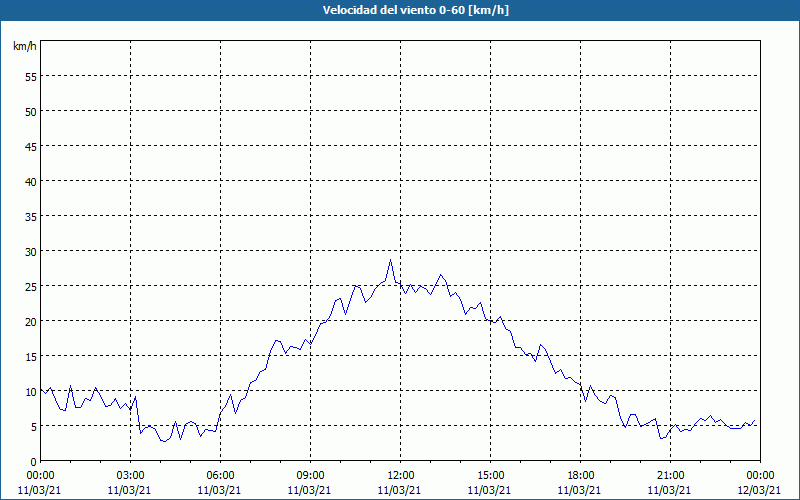Screen dimensions: 800x500
Task: Pick the '35' y-axis value
Action: point(31,216)
